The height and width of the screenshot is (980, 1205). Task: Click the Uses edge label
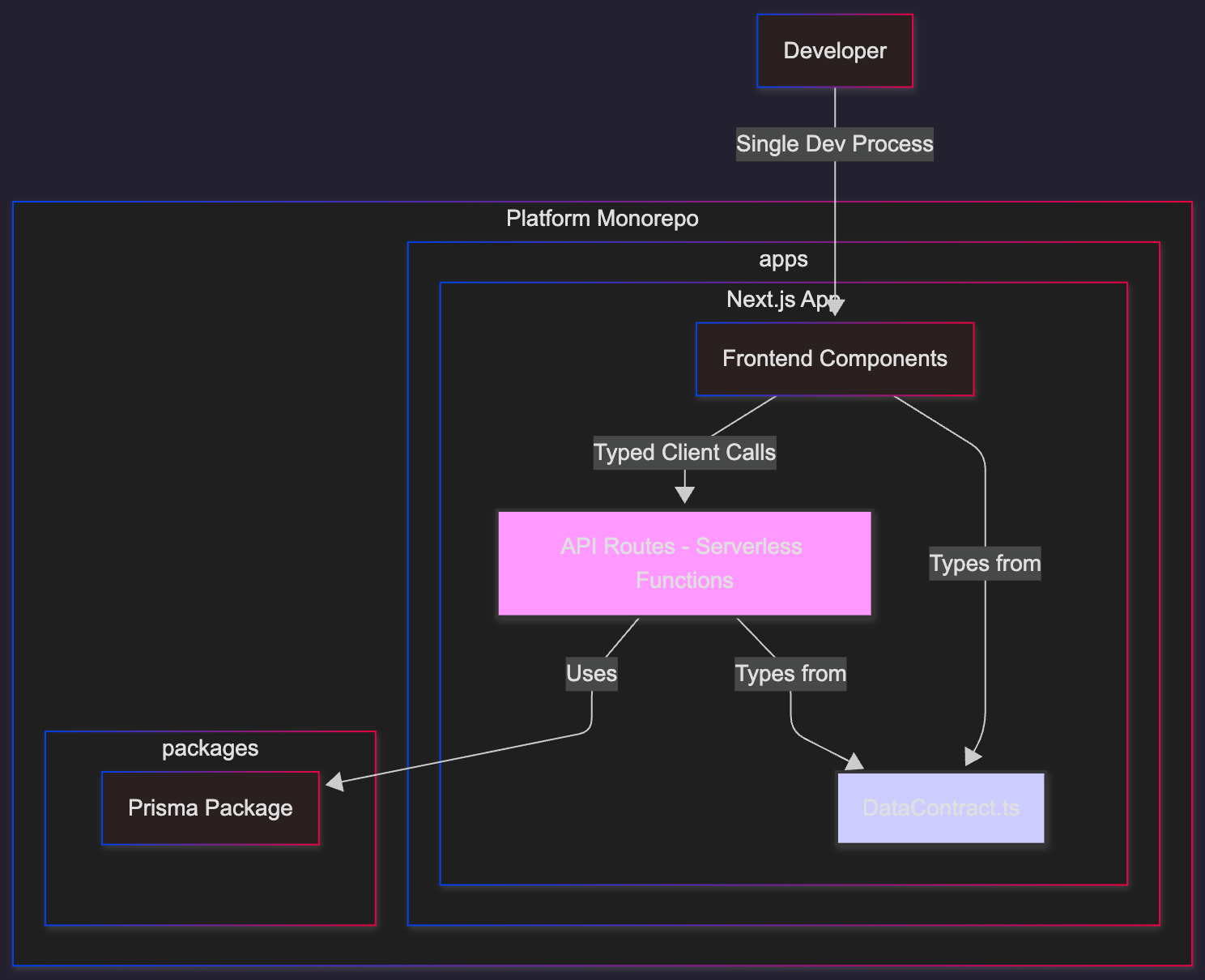click(592, 674)
